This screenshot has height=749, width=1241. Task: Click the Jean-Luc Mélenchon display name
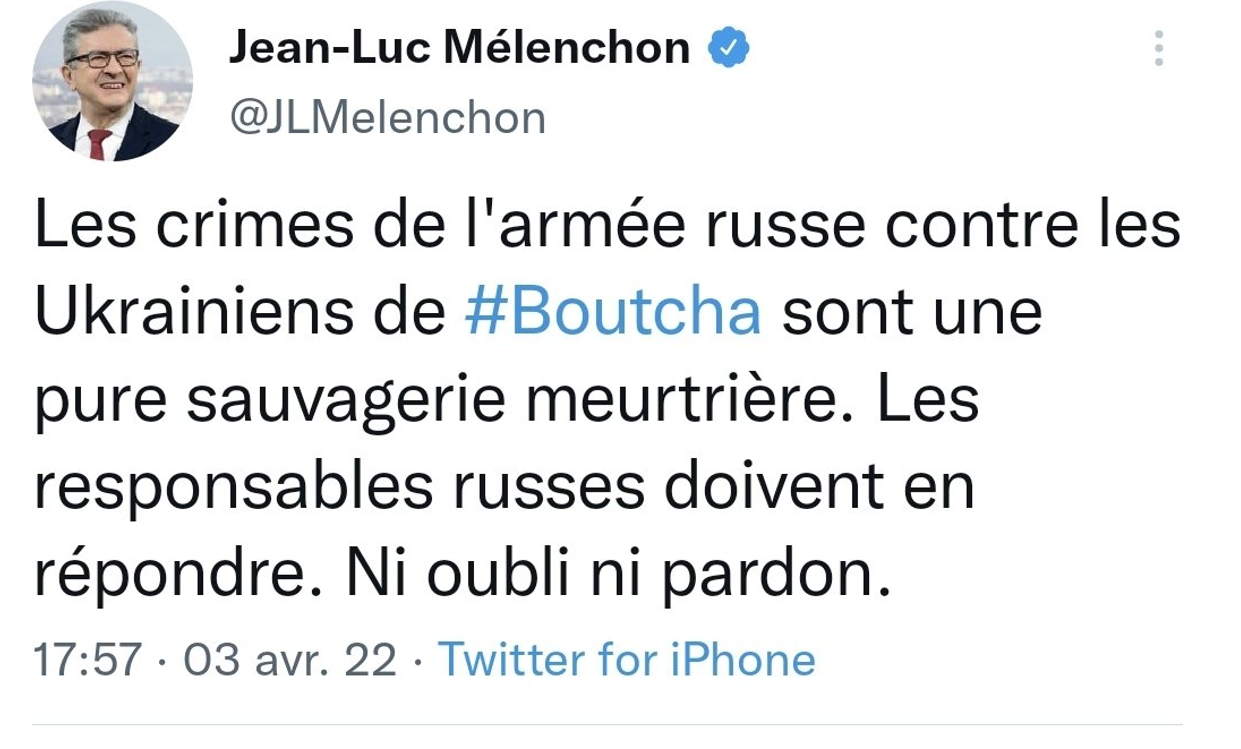click(459, 47)
